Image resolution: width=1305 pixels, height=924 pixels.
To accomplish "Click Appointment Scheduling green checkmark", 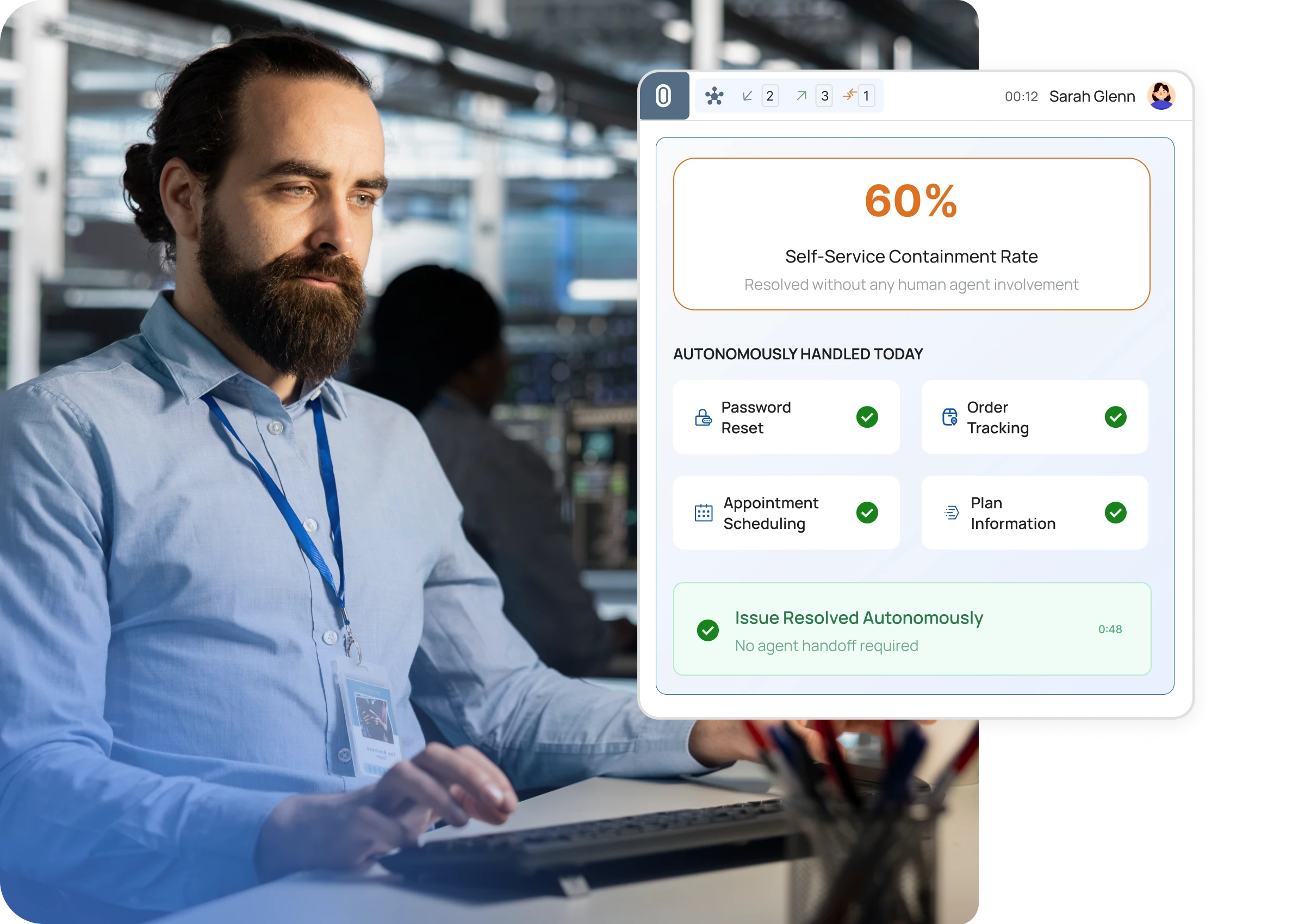I will pyautogui.click(x=867, y=513).
